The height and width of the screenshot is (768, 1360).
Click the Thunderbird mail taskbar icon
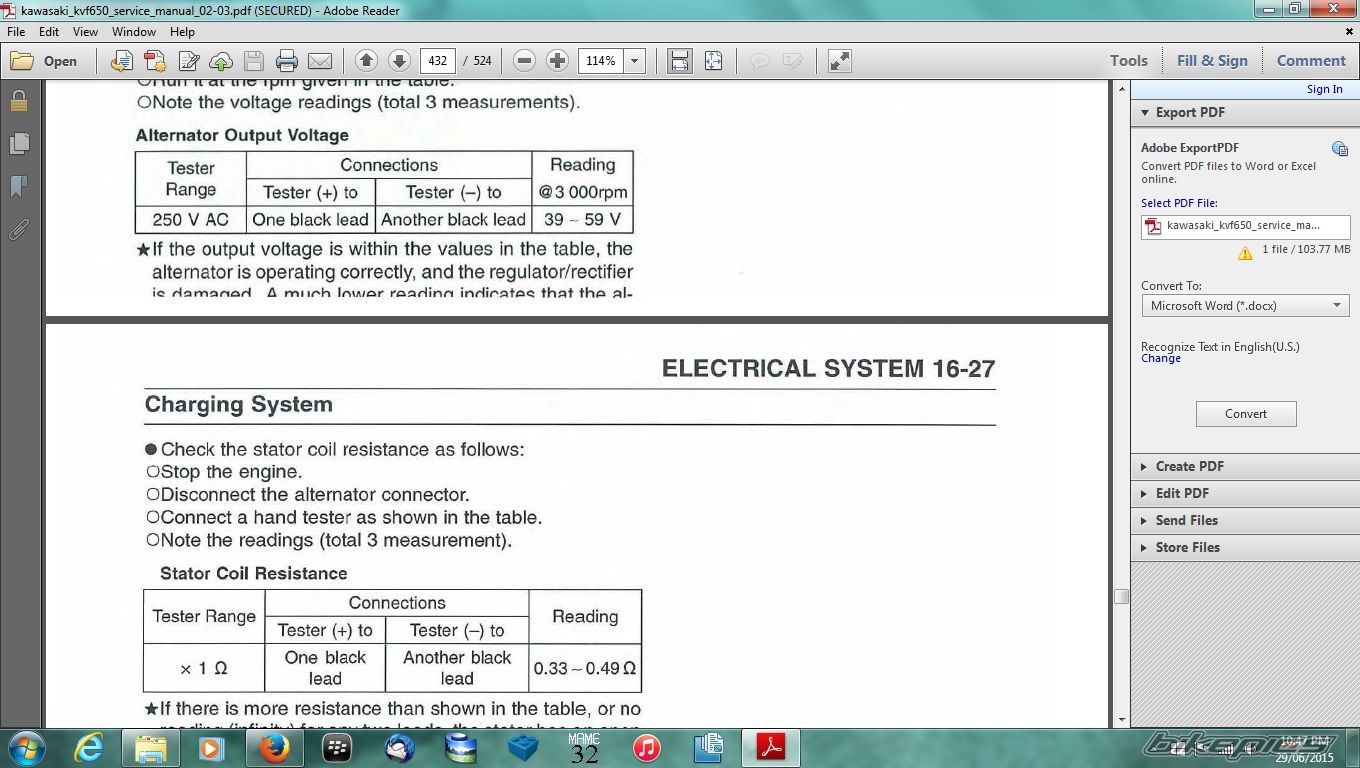tap(399, 748)
